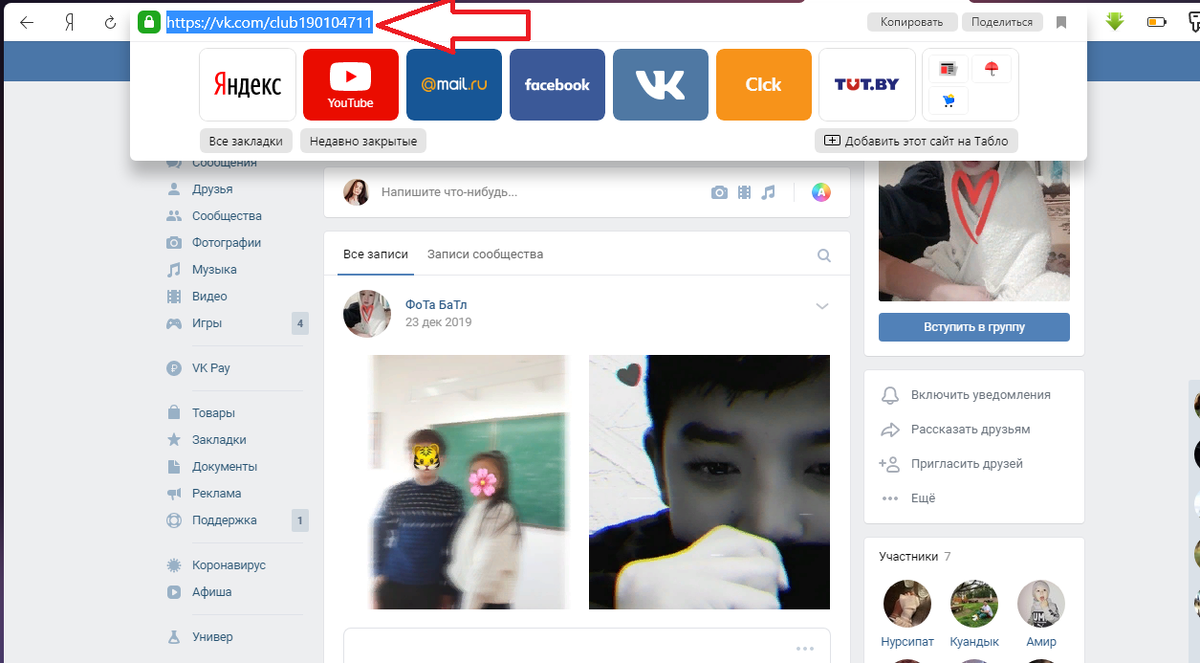Image resolution: width=1200 pixels, height=663 pixels.
Task: Switch to the Записи сообщества tab
Action: click(485, 255)
